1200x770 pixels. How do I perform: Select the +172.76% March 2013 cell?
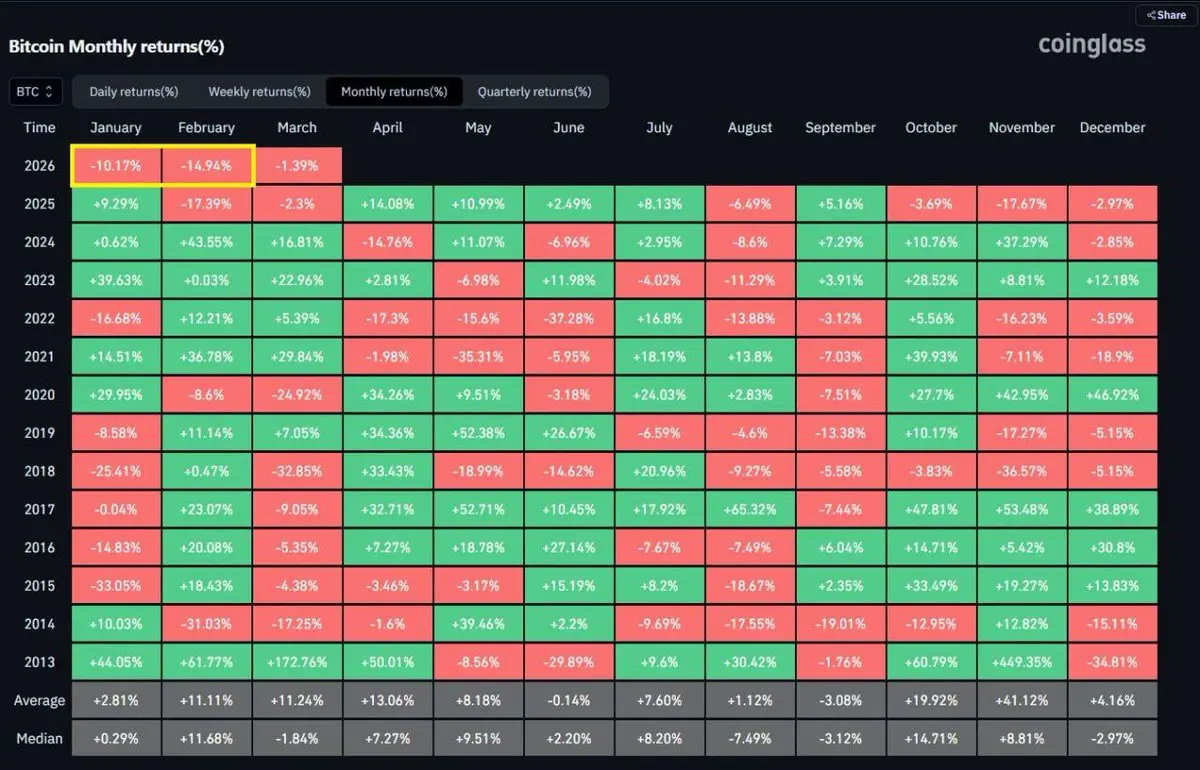pyautogui.click(x=297, y=662)
